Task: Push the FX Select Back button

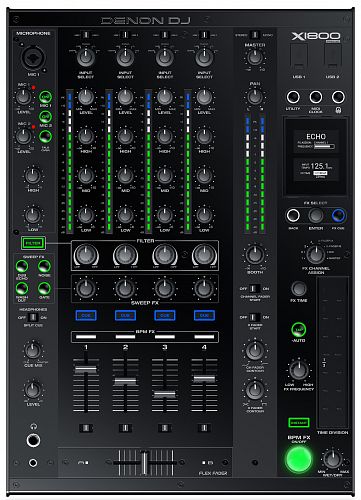Action: pyautogui.click(x=293, y=216)
